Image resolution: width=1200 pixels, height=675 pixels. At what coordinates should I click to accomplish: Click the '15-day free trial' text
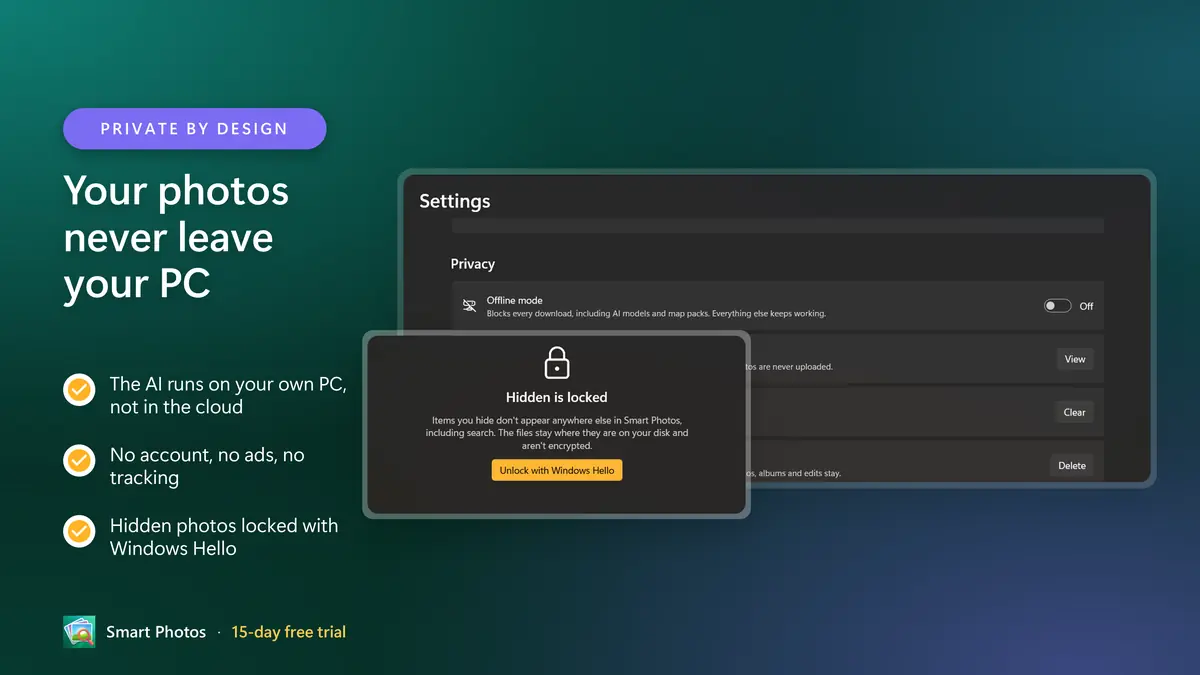(289, 632)
